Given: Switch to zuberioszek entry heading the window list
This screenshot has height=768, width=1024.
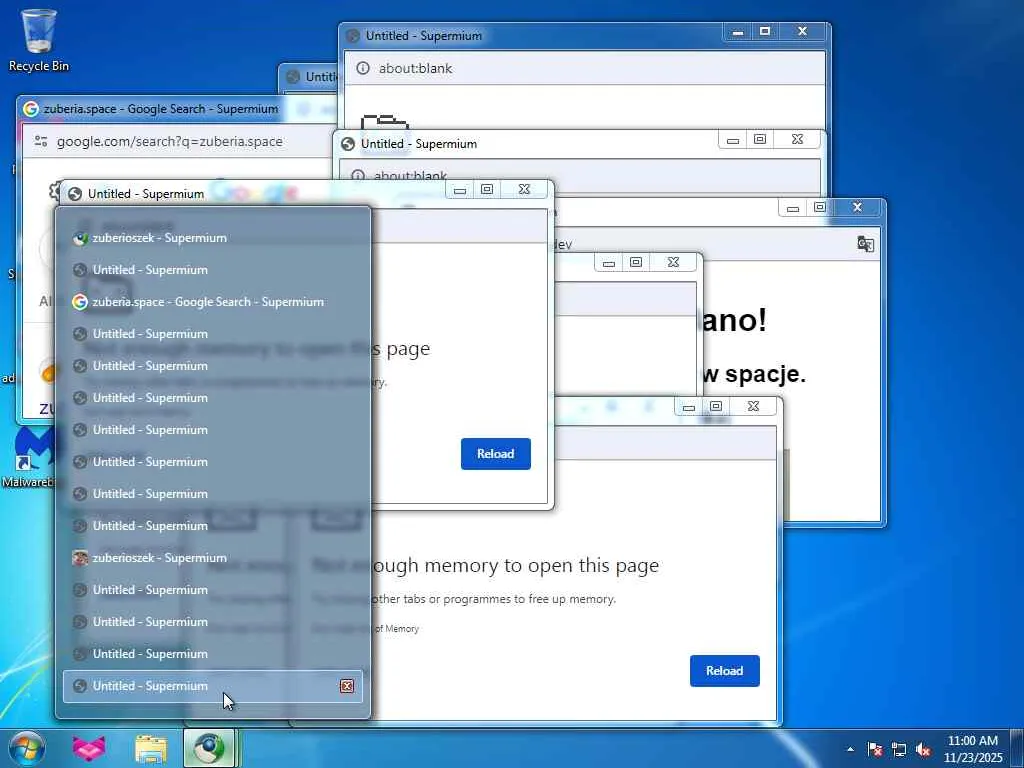Looking at the screenshot, I should pos(213,238).
